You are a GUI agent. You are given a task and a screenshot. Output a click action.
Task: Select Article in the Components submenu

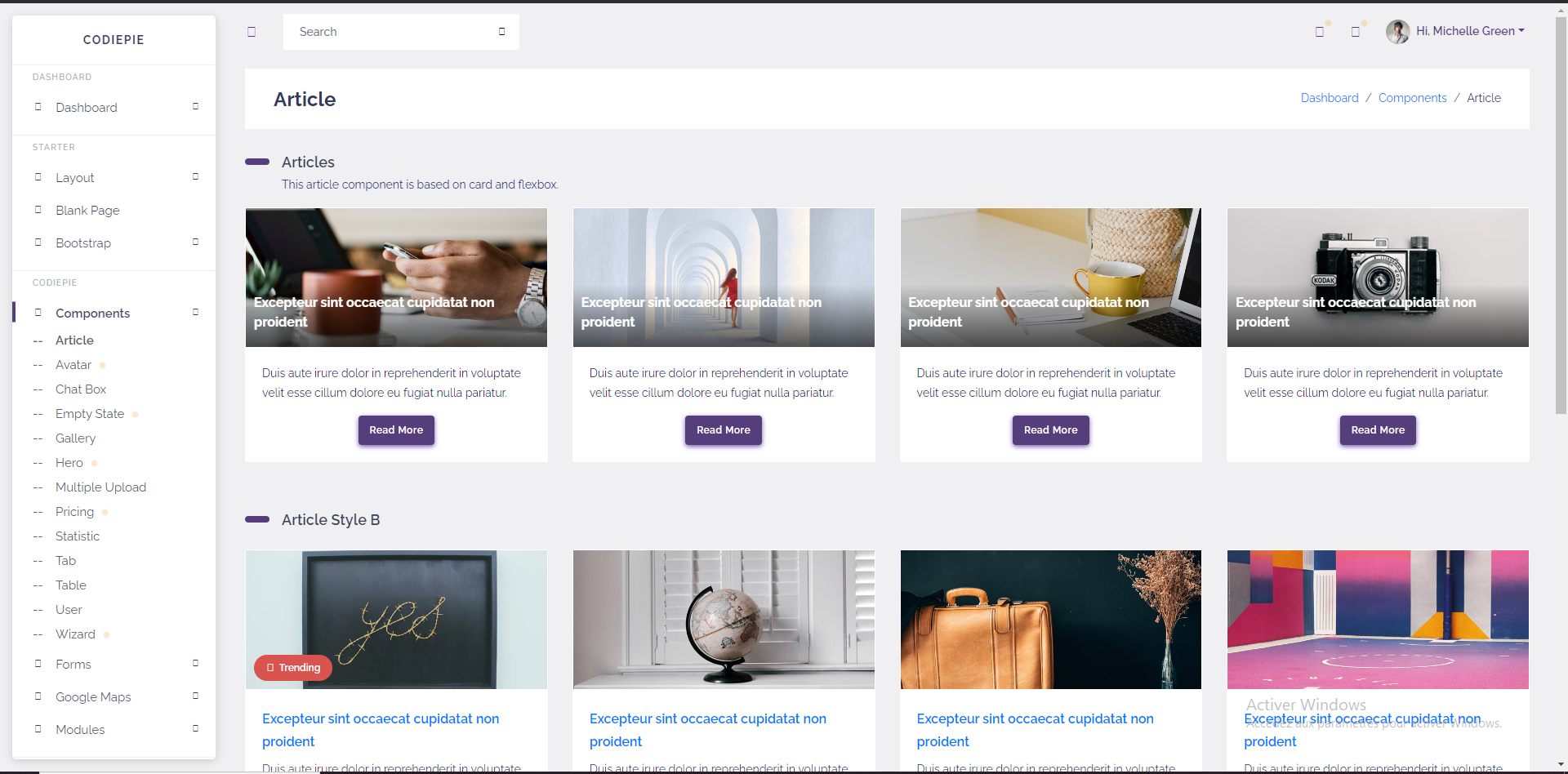[x=74, y=340]
